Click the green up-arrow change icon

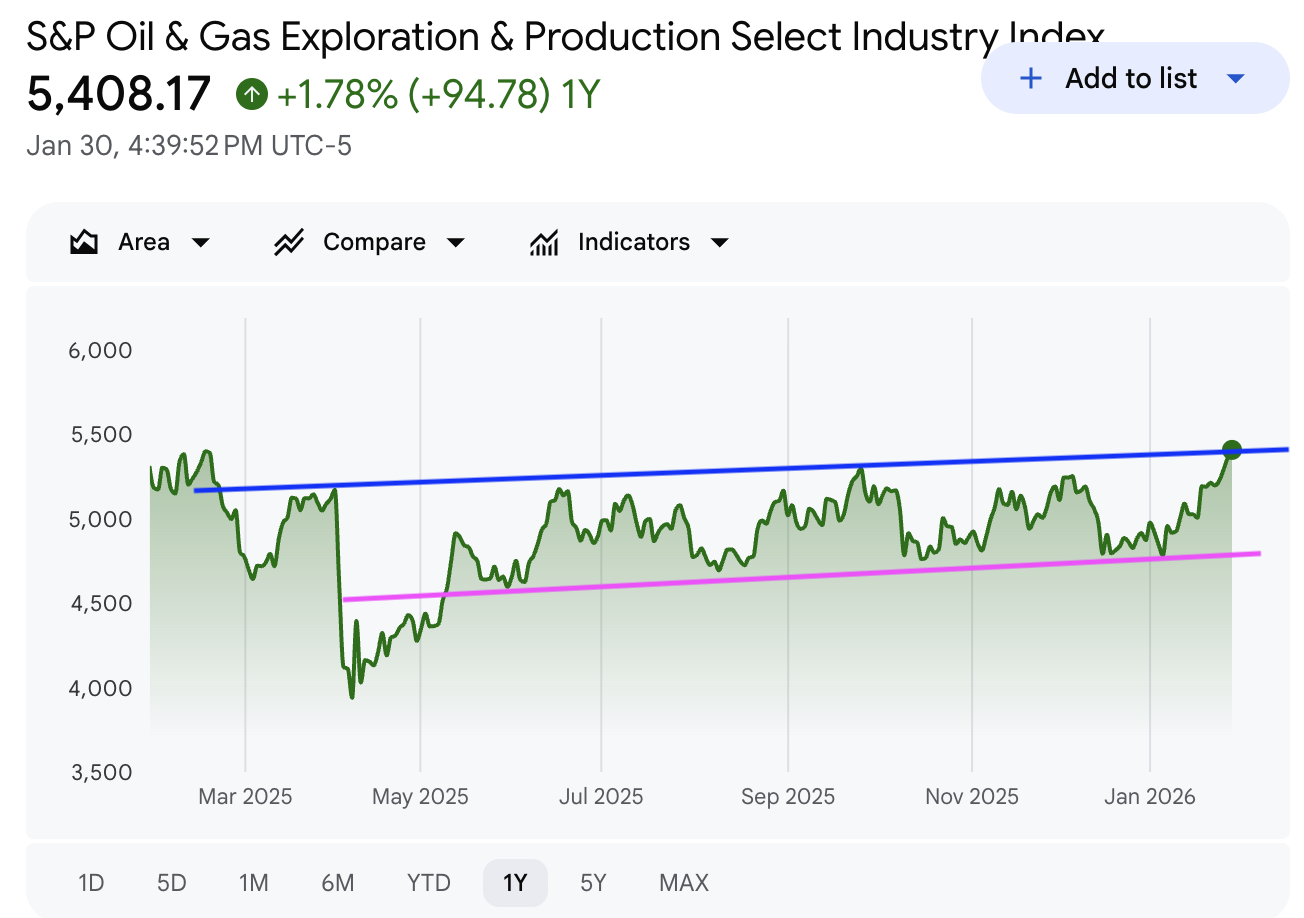252,95
